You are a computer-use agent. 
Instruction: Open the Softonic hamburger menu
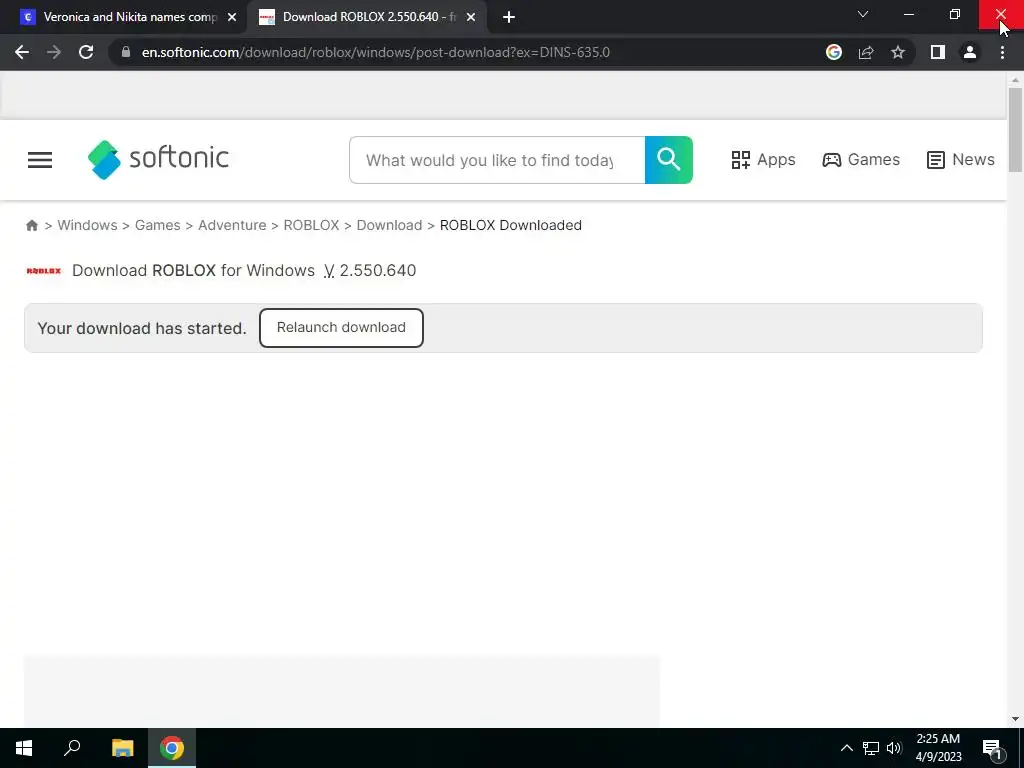(40, 160)
